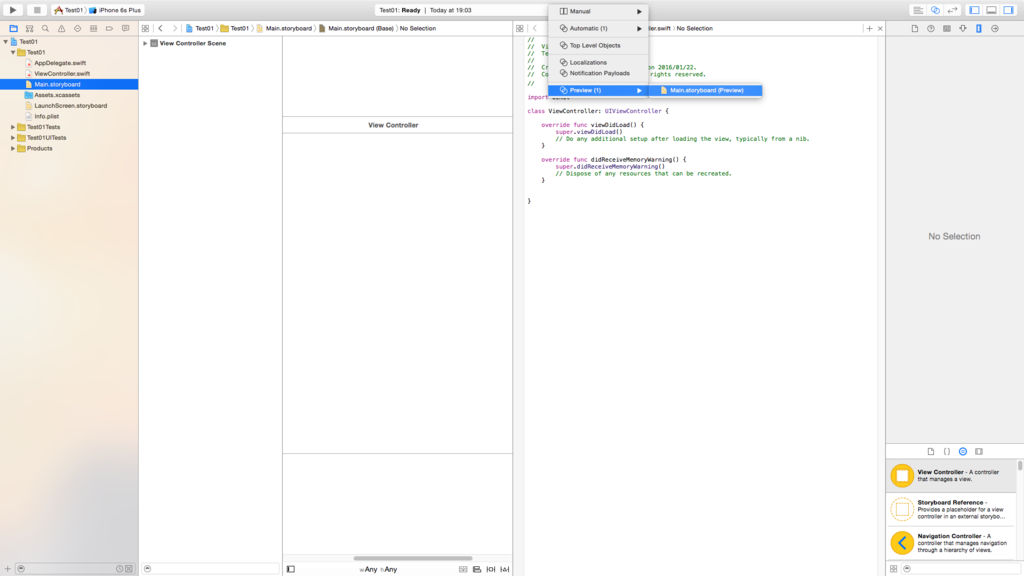Expand View Controller Scene in outline
Screen dimensions: 1024x576
pyautogui.click(x=145, y=43)
